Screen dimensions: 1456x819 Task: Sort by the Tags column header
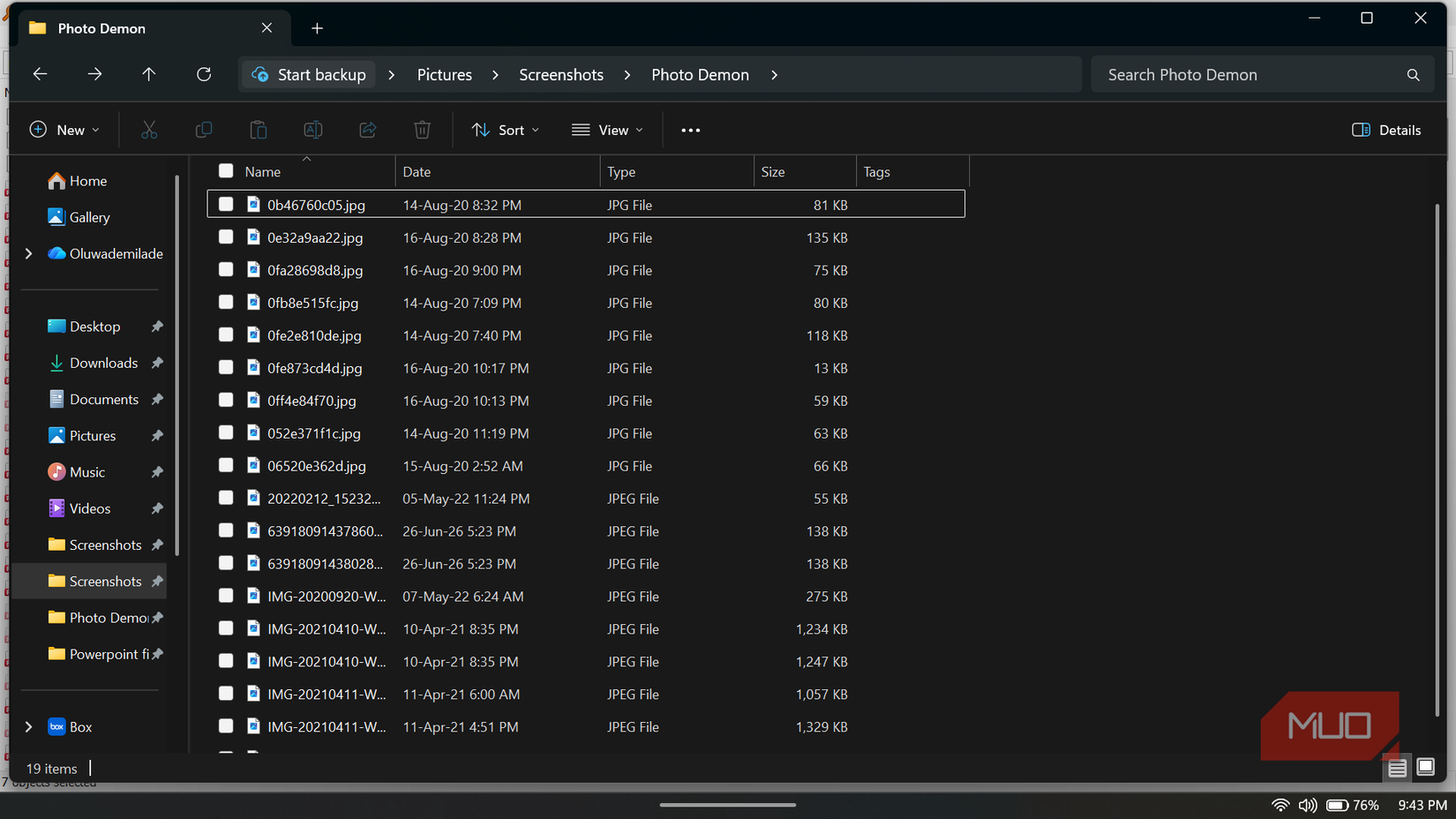tap(877, 172)
